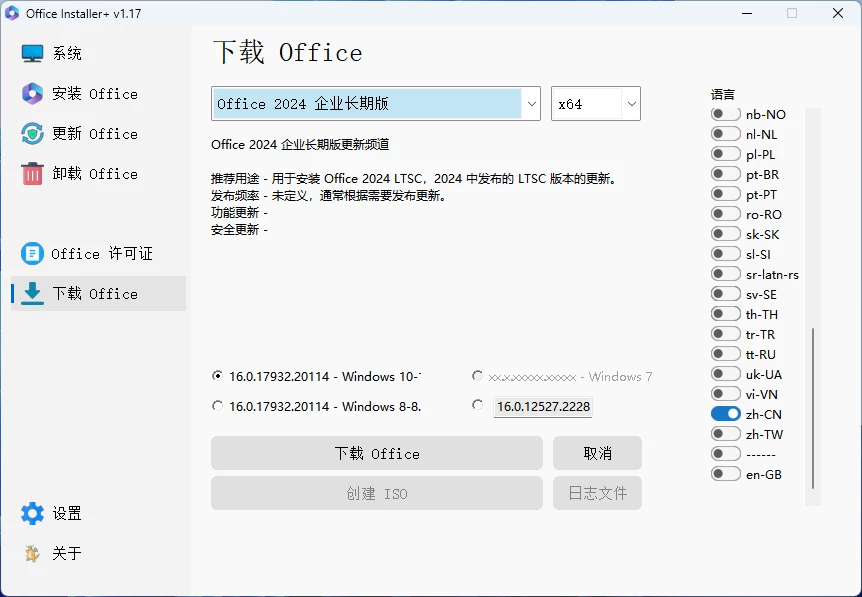Switch to the Office 许可证 page label
This screenshot has height=597, width=862.
(102, 254)
